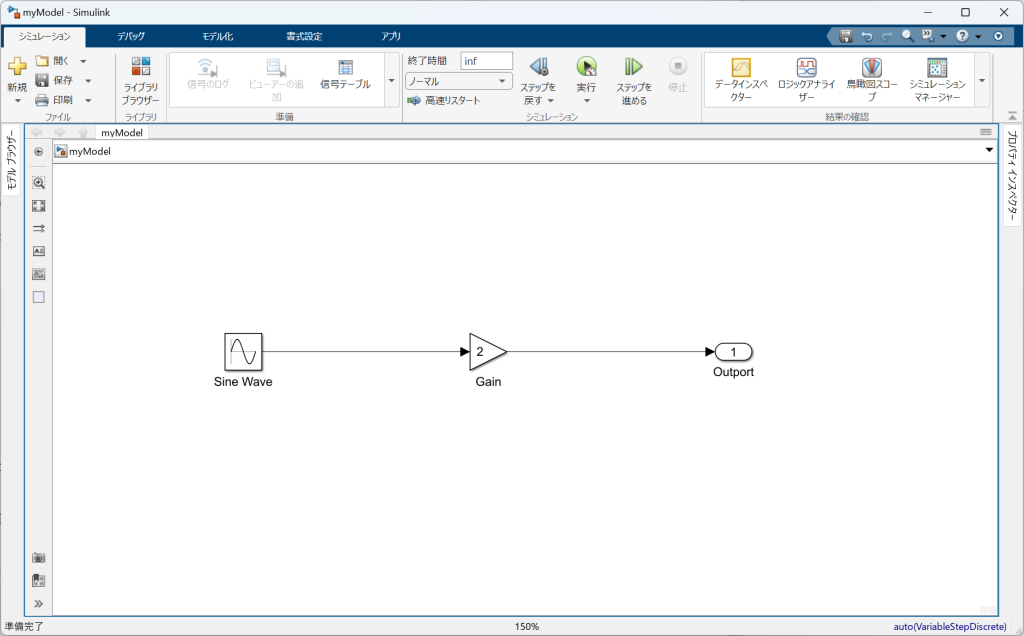The height and width of the screenshot is (636, 1024).
Task: Click the ステップを進める (Step Forward) icon
Action: [633, 68]
